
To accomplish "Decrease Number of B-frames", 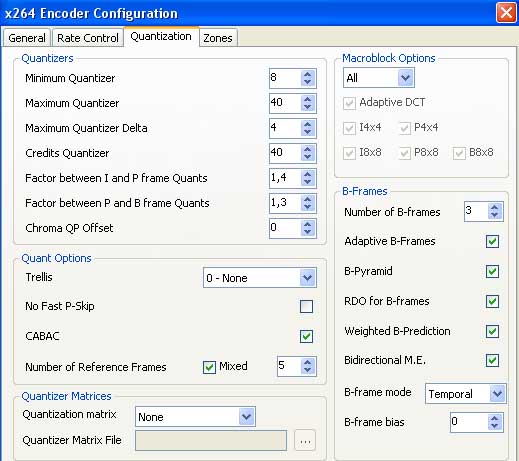I will click(x=495, y=215).
